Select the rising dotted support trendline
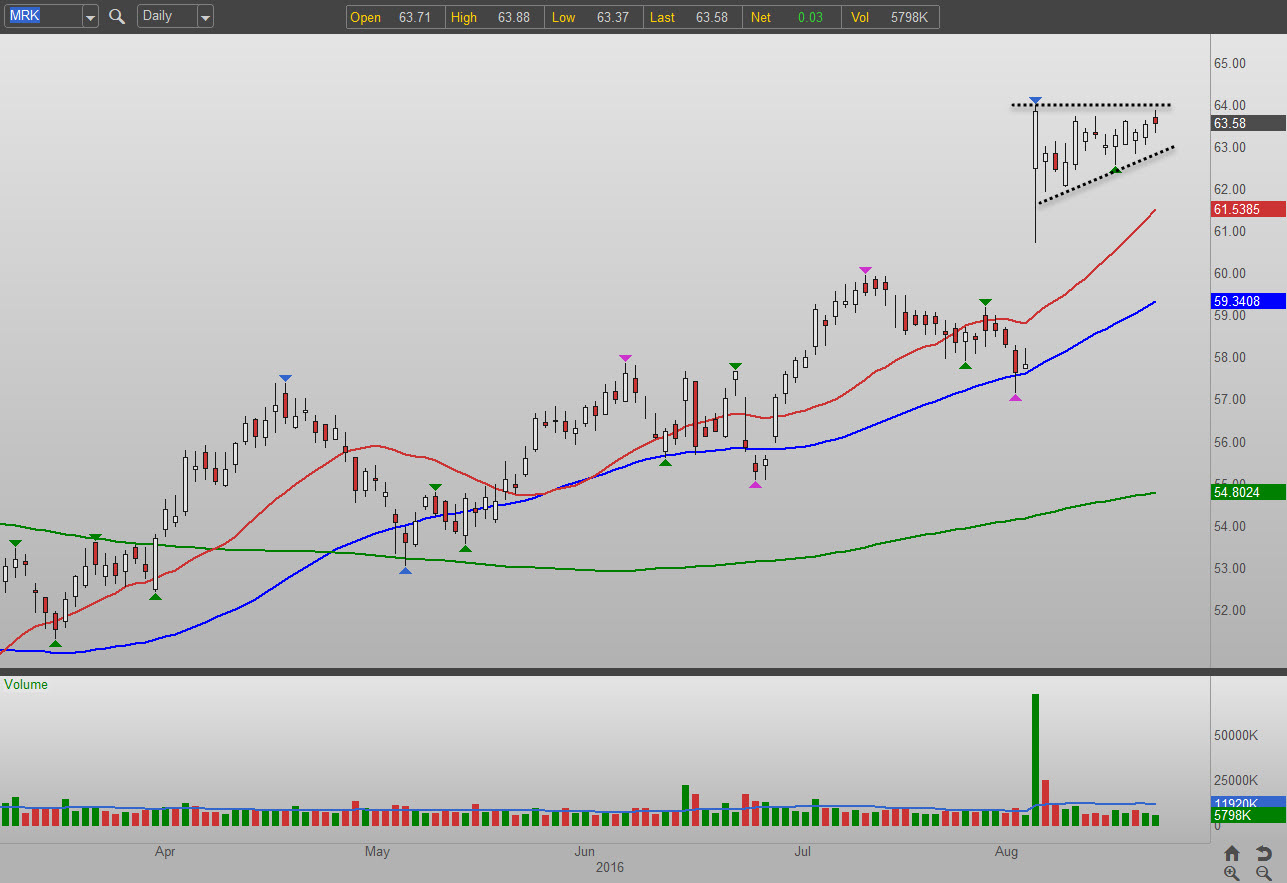Screen dimensions: 1287x883 click(x=1105, y=175)
